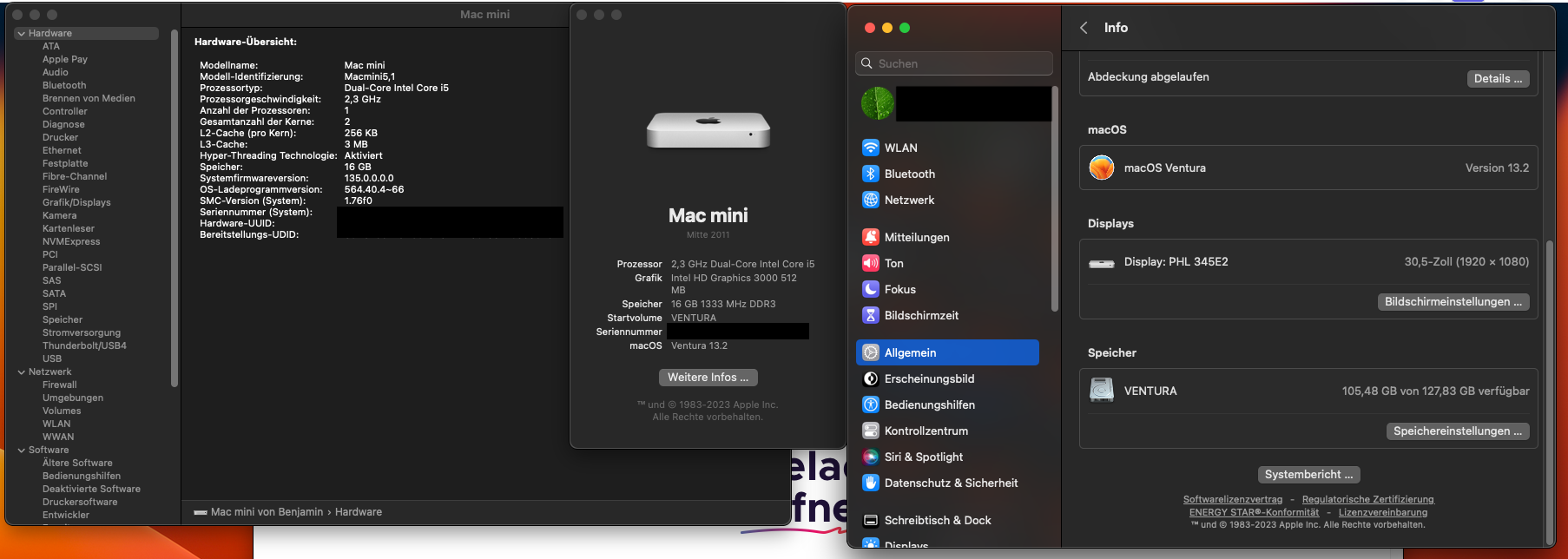Open Speichereinstellungen button
Viewport: 1568px width, 559px height.
[x=1458, y=431]
